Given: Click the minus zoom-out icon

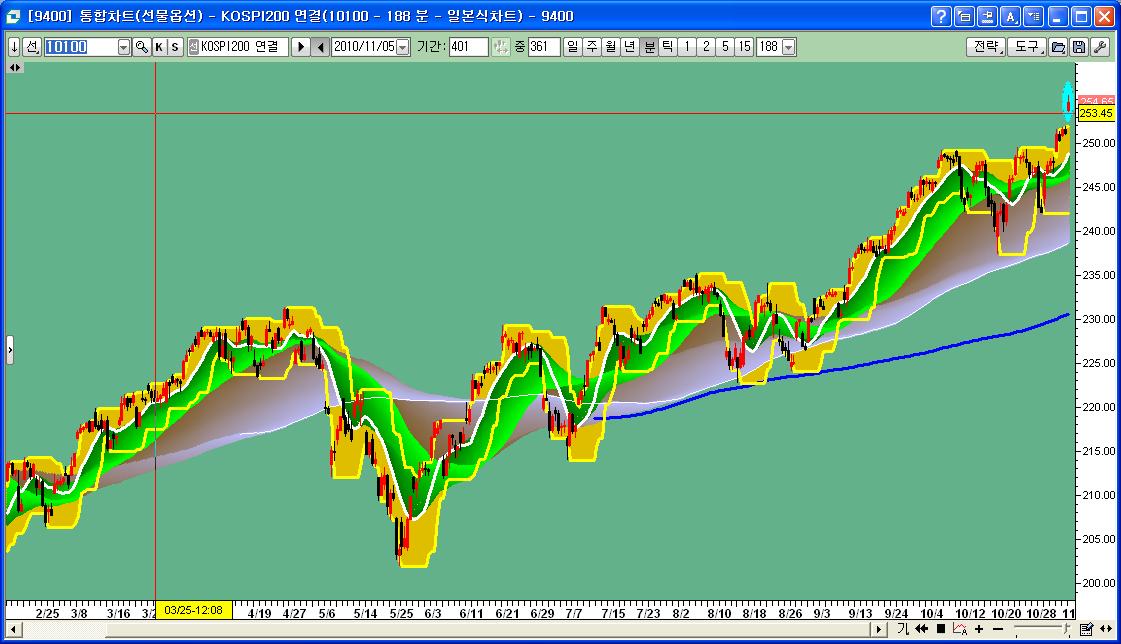Looking at the screenshot, I should pos(997,629).
